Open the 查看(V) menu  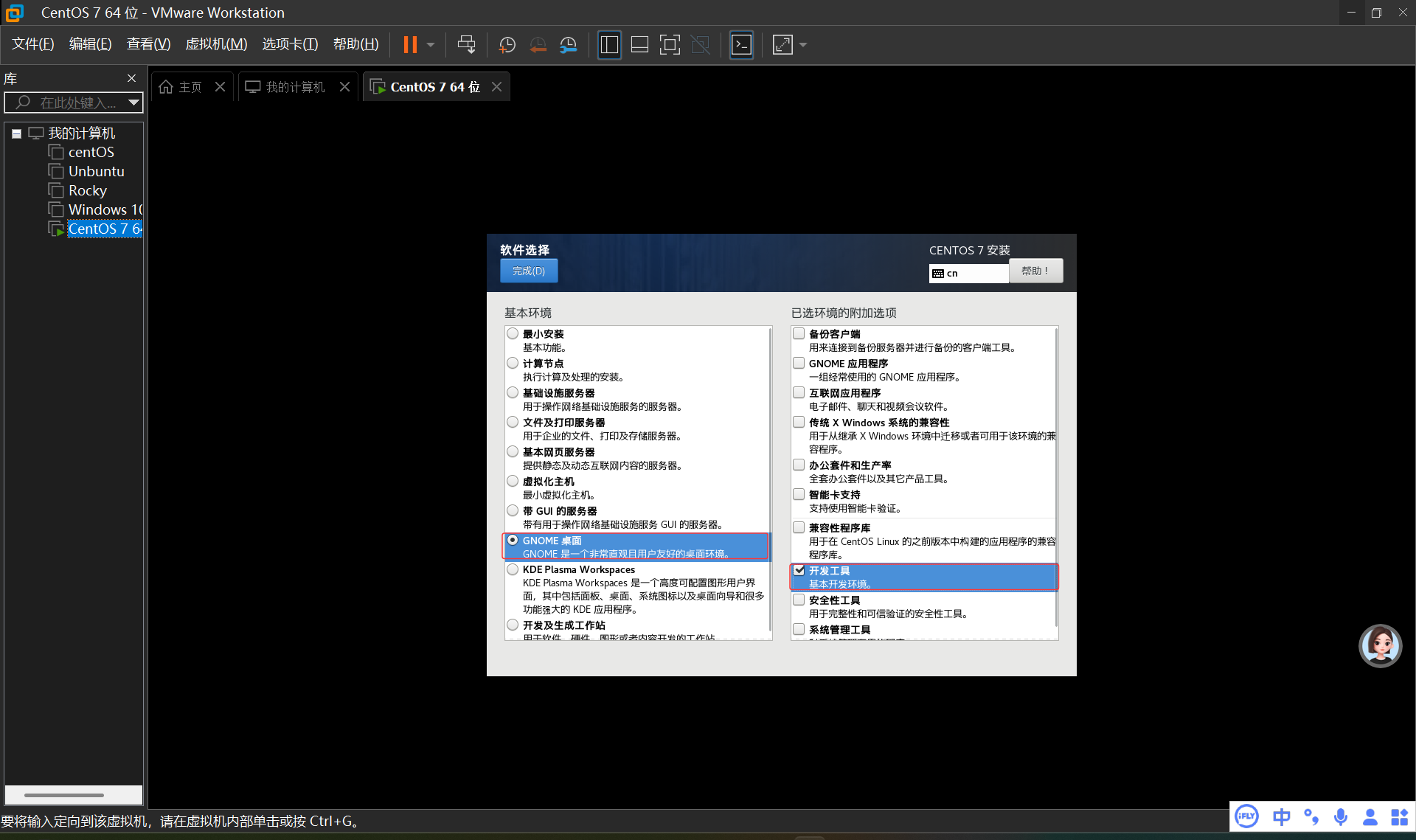[149, 44]
